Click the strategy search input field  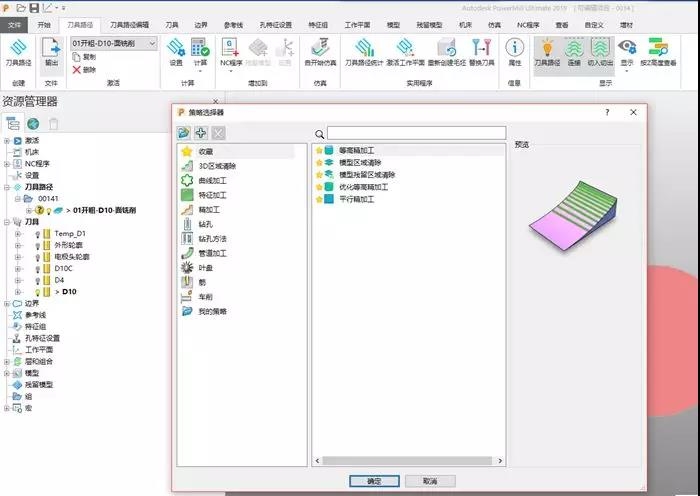[x=417, y=133]
